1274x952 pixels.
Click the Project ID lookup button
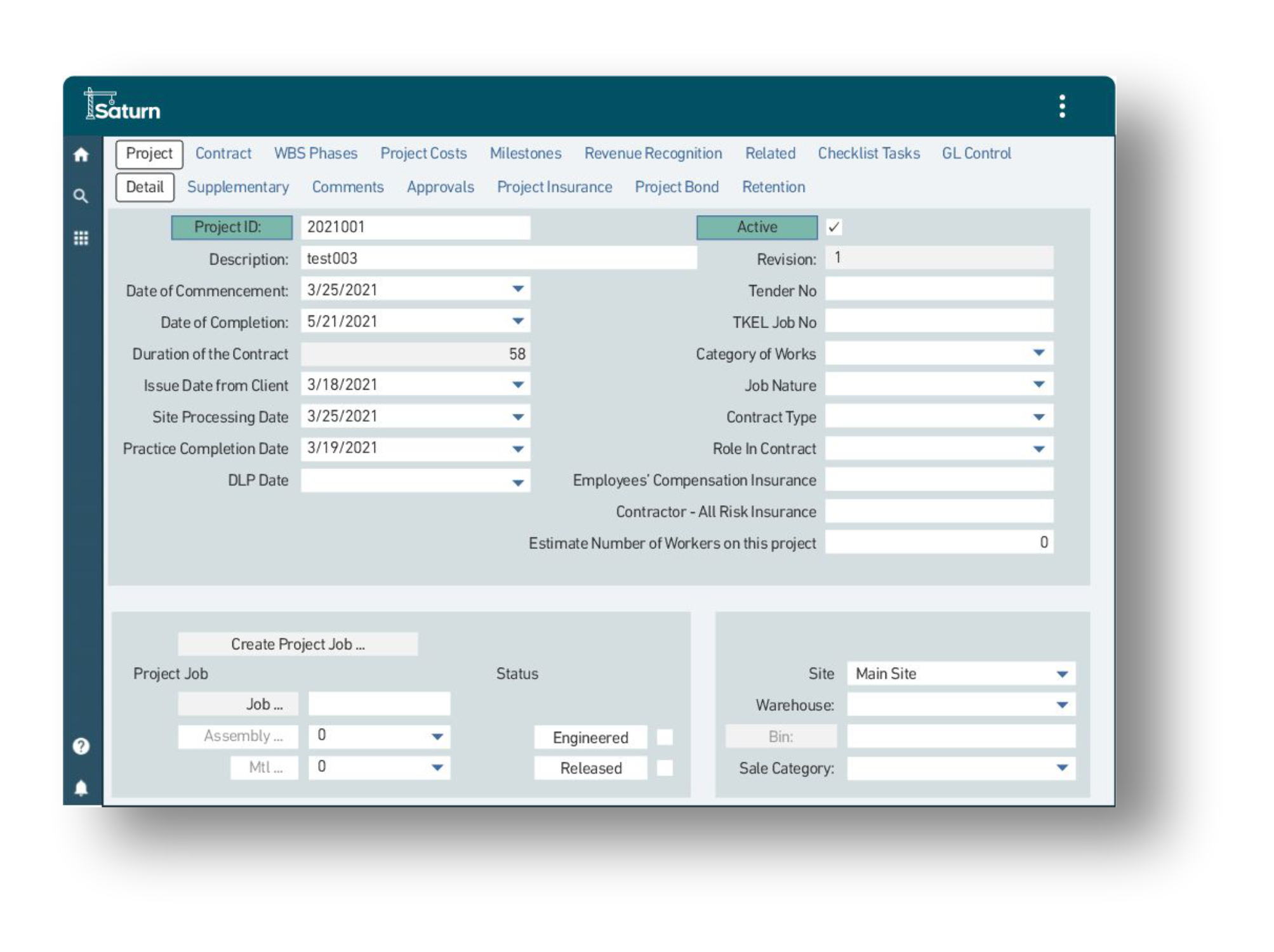point(231,226)
